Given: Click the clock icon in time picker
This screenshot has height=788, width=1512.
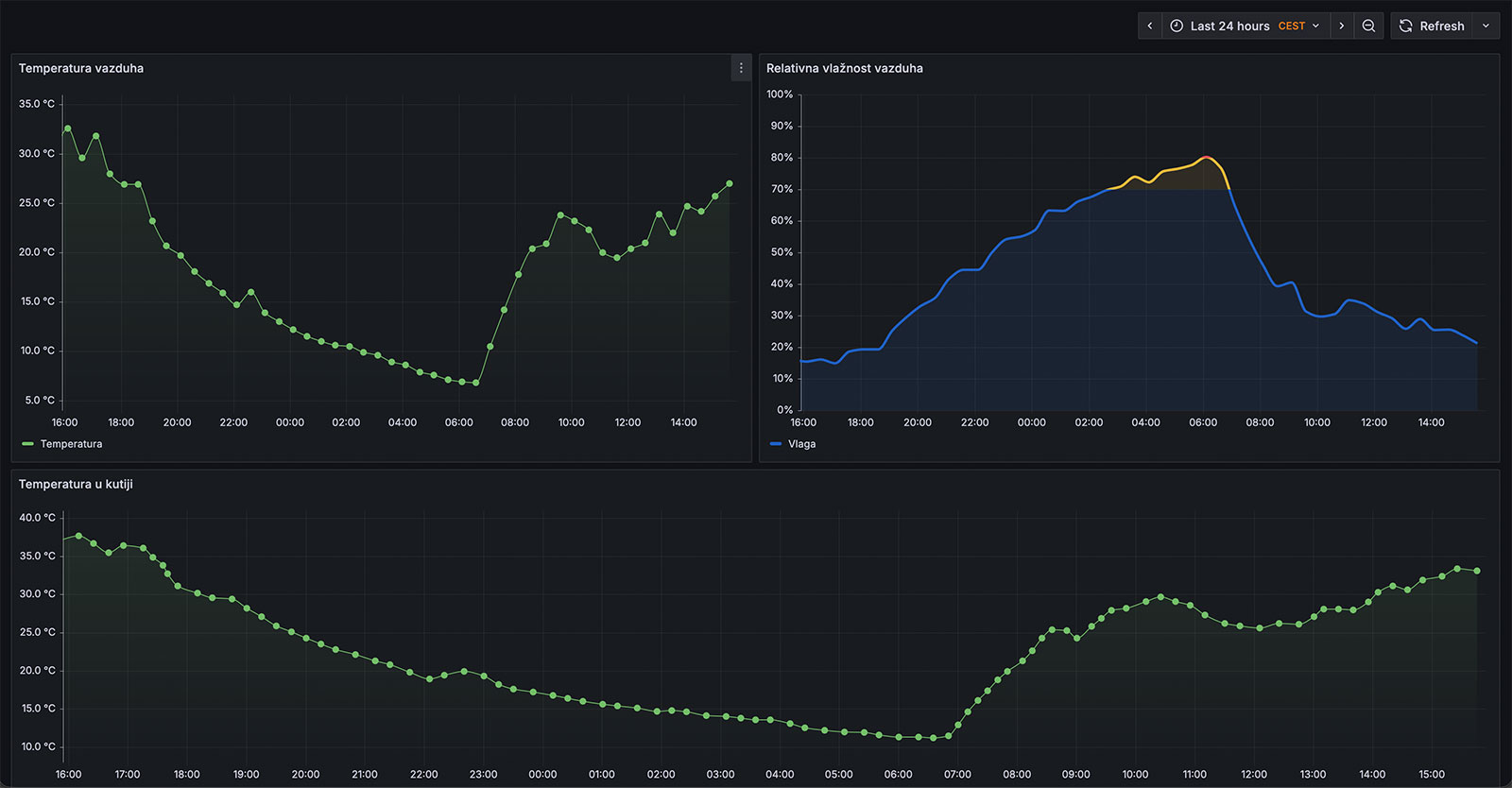Looking at the screenshot, I should pos(1177,26).
